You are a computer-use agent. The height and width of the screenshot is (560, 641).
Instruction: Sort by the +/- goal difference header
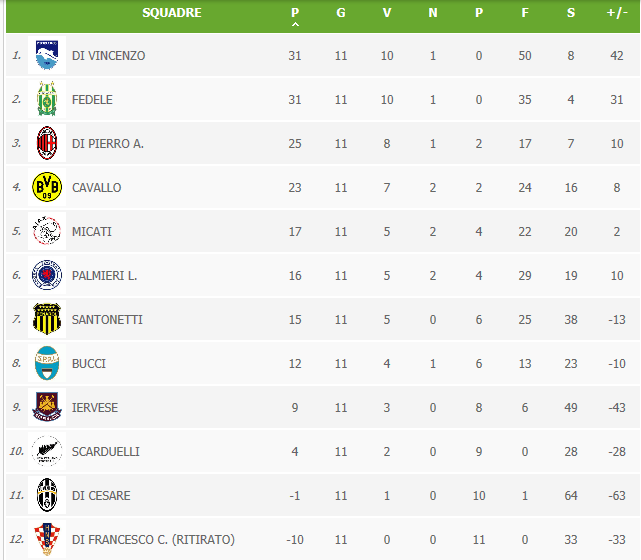click(617, 13)
